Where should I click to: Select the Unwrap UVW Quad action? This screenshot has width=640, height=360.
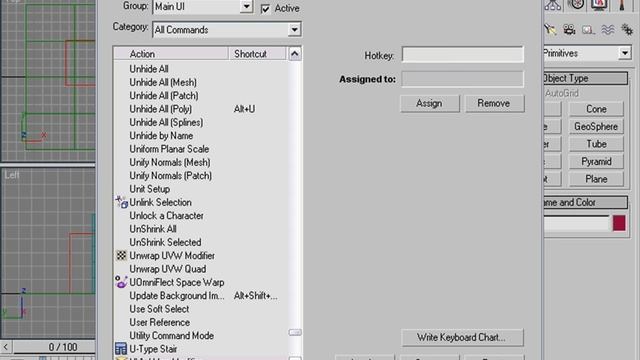point(168,269)
